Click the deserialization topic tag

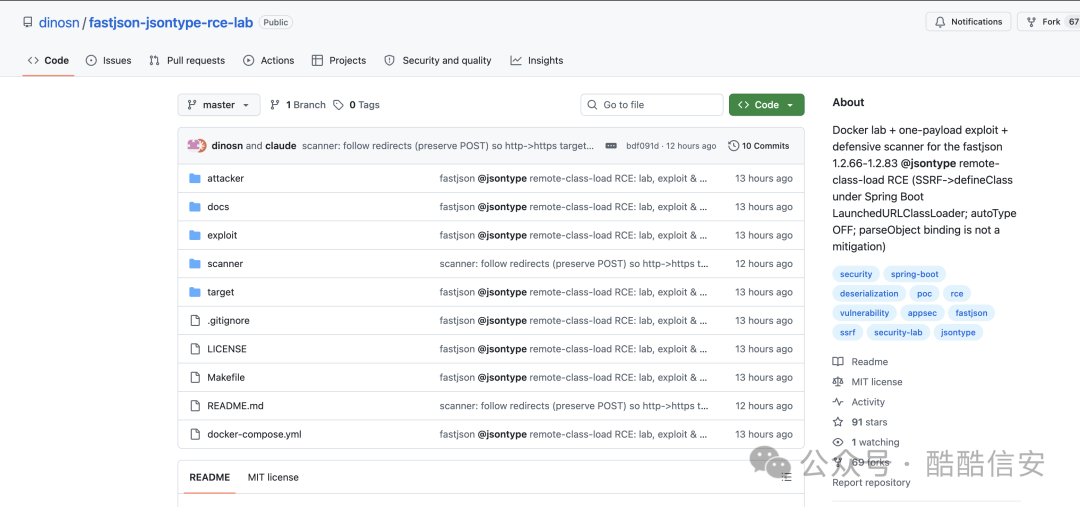pos(869,293)
